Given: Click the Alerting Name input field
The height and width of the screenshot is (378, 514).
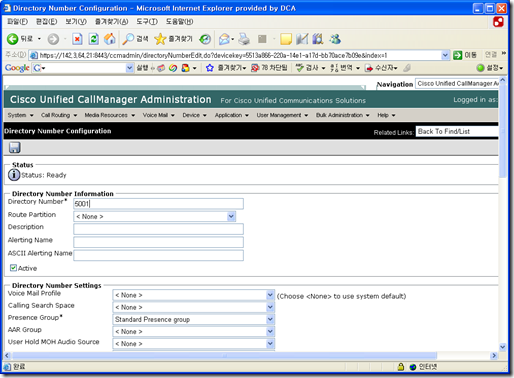Looking at the screenshot, I should (x=158, y=242).
